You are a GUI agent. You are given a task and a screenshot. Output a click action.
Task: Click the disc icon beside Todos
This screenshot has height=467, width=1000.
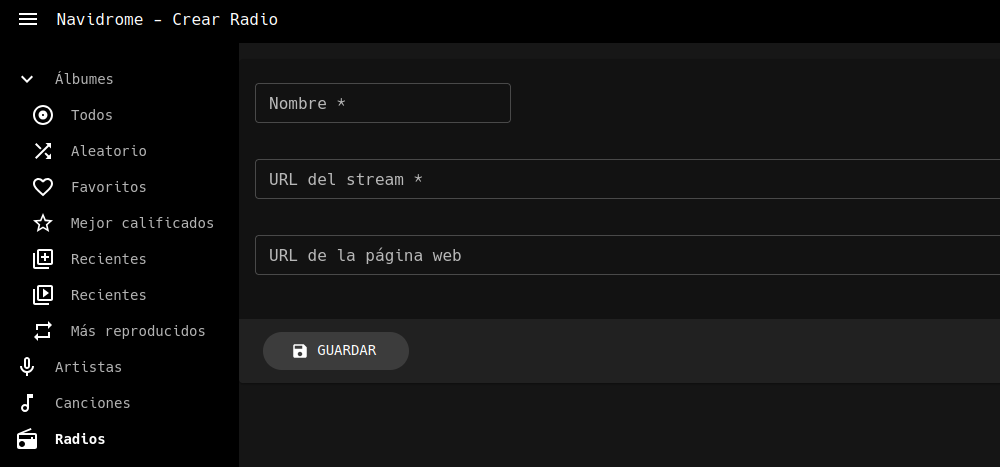click(x=43, y=115)
